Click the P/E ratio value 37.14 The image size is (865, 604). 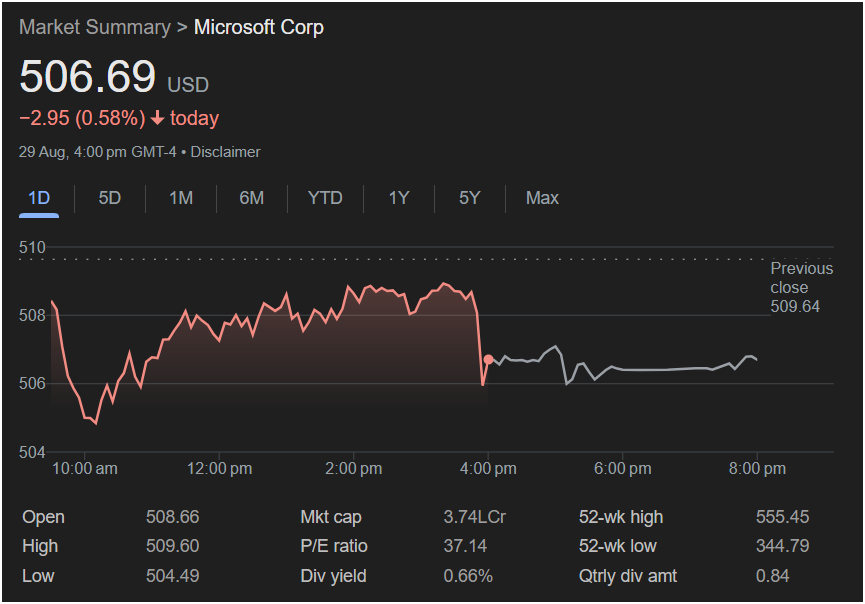click(x=465, y=546)
